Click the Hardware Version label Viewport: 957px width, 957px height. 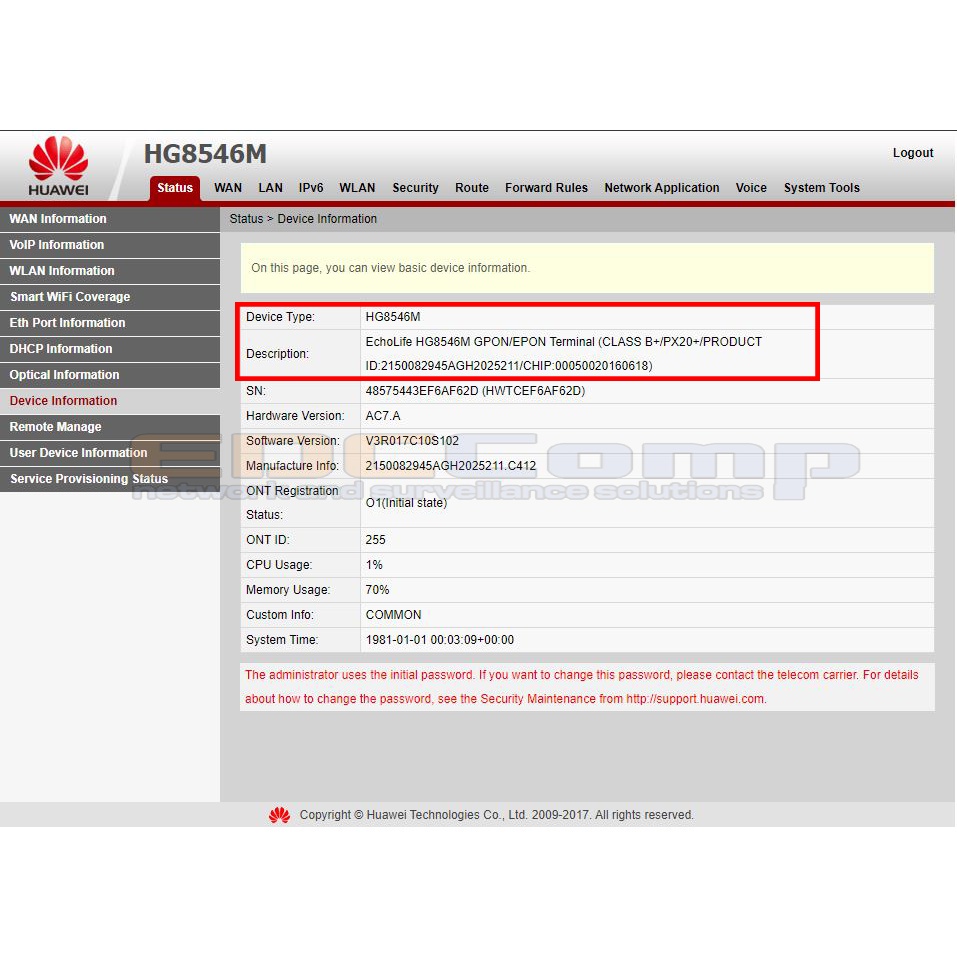coord(295,416)
